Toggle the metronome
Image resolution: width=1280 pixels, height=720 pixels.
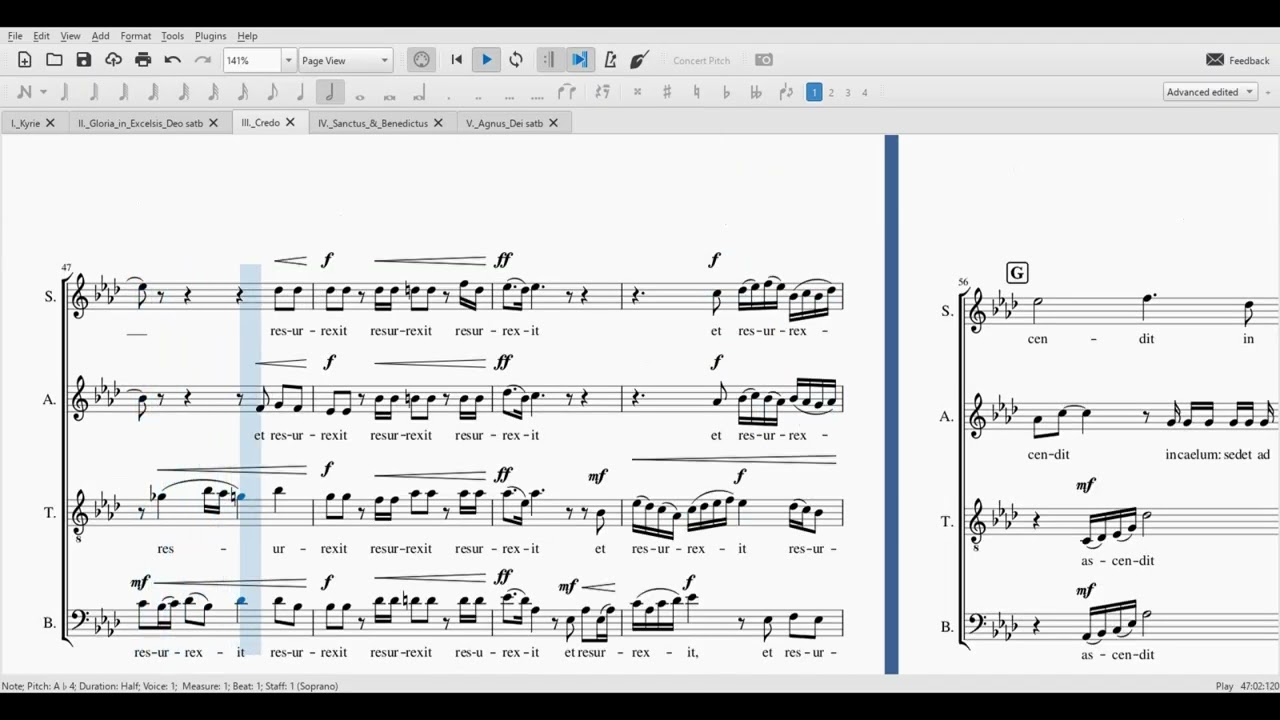610,60
